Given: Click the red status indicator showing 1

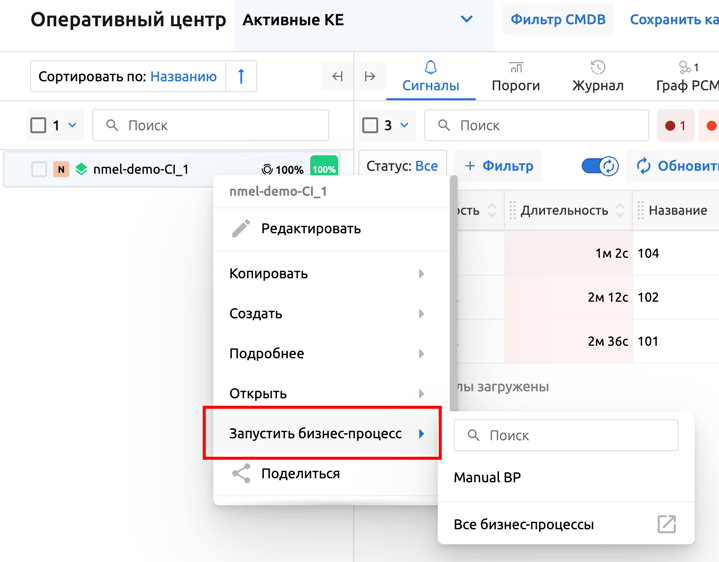Looking at the screenshot, I should click(x=676, y=126).
